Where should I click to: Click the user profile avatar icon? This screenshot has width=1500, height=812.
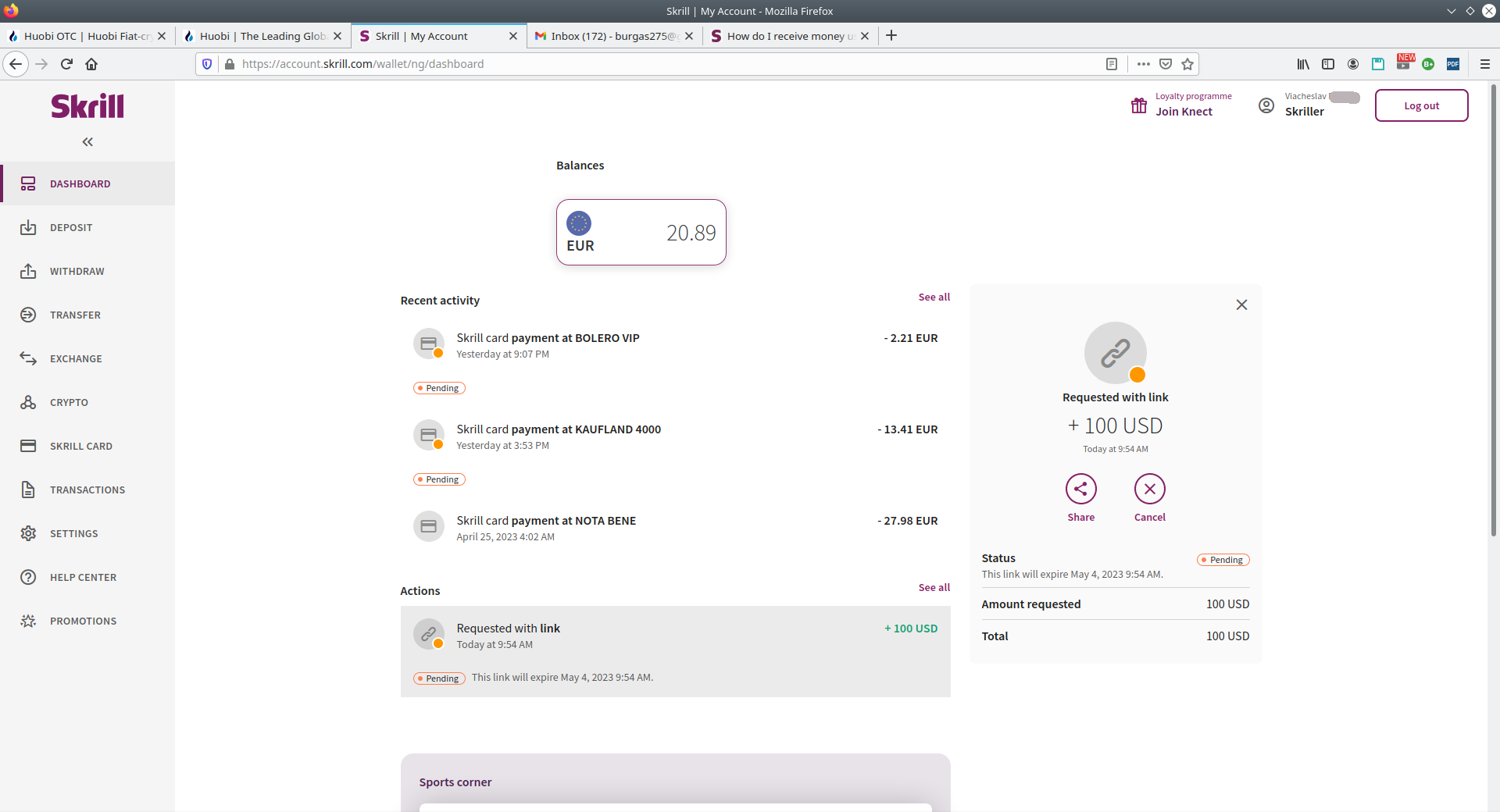tap(1266, 105)
